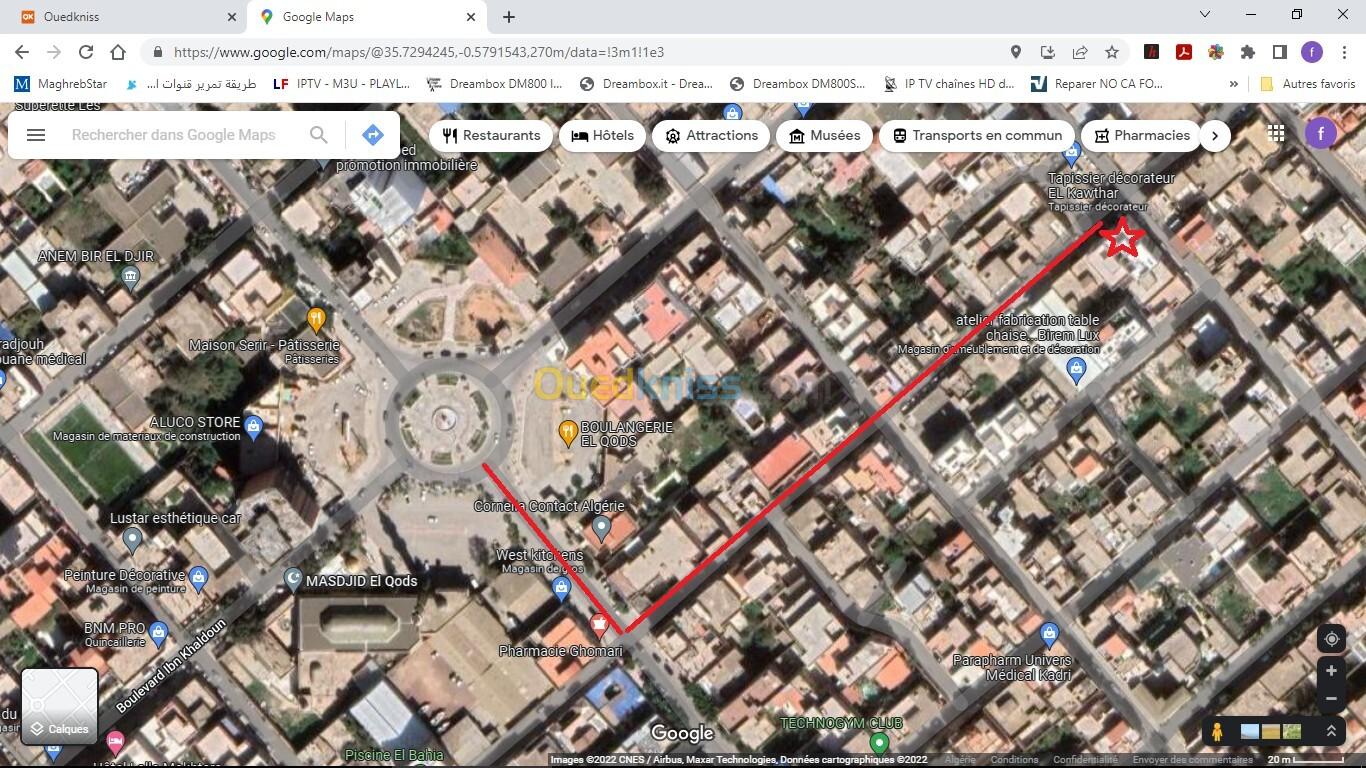Open a new browser tab
The height and width of the screenshot is (768, 1366).
tap(509, 17)
